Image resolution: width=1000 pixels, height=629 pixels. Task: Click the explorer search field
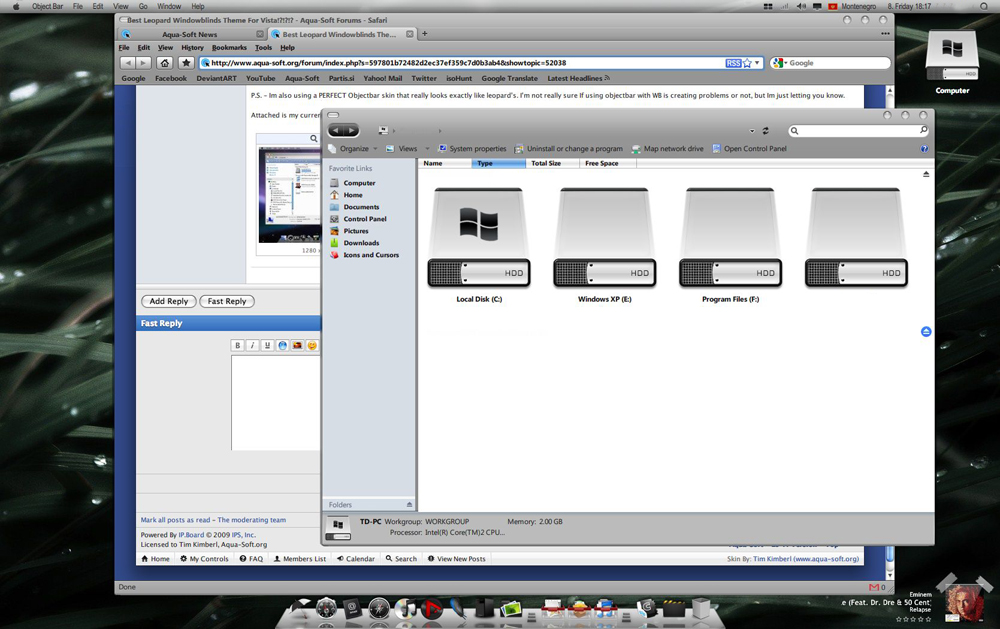click(x=858, y=131)
